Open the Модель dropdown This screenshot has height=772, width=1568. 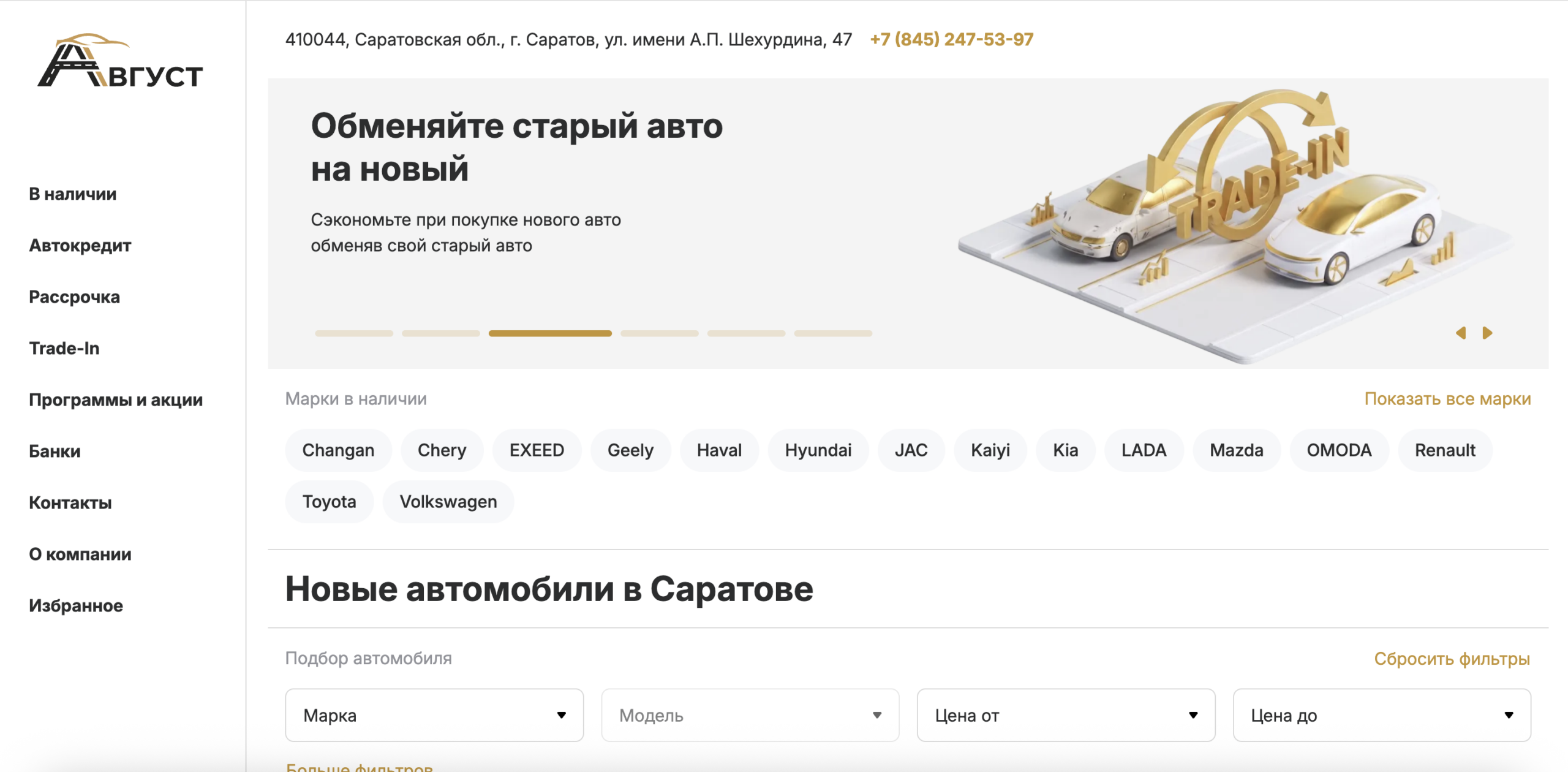point(750,715)
